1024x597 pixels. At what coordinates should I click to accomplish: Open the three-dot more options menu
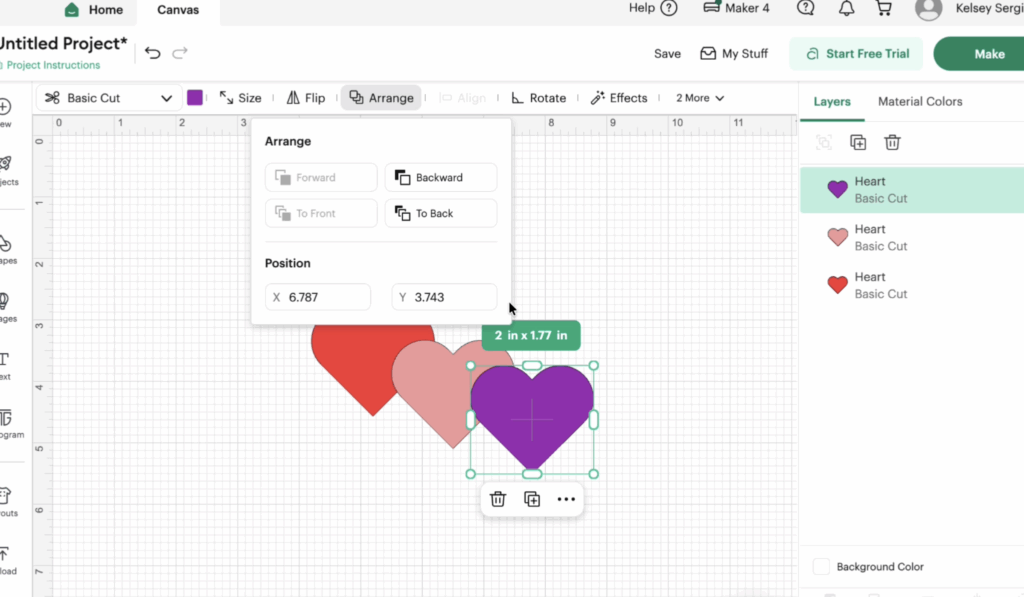566,500
